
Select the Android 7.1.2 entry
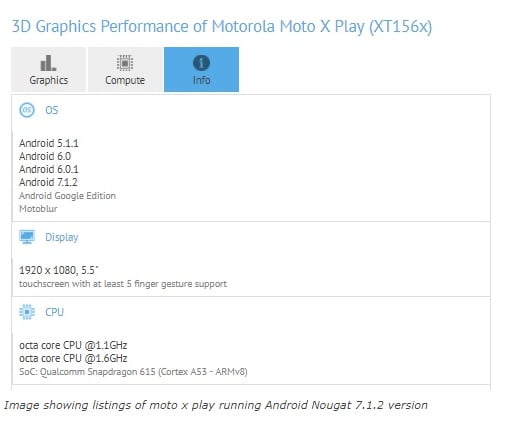[48, 182]
